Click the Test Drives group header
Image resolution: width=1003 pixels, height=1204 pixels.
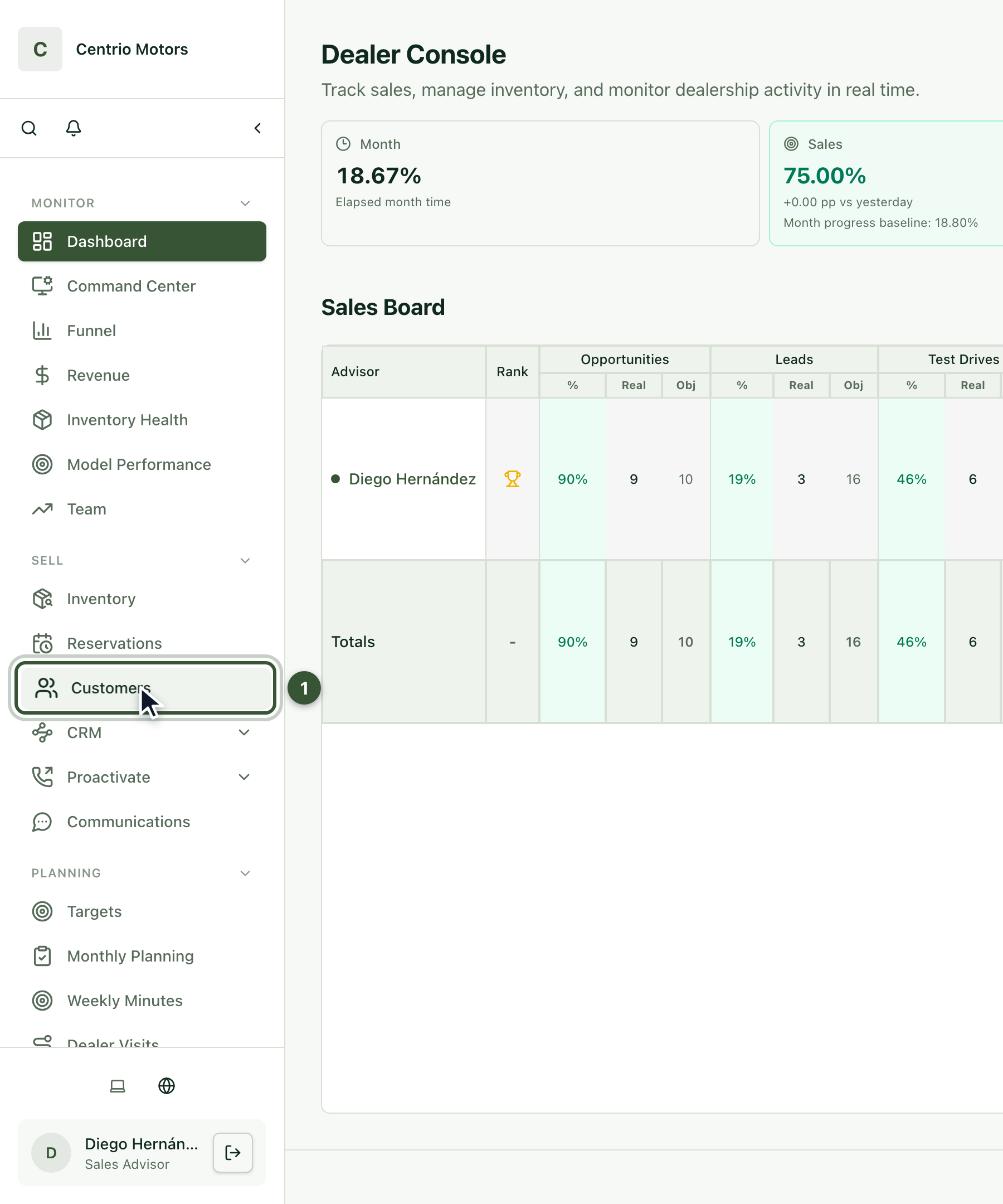(x=941, y=360)
